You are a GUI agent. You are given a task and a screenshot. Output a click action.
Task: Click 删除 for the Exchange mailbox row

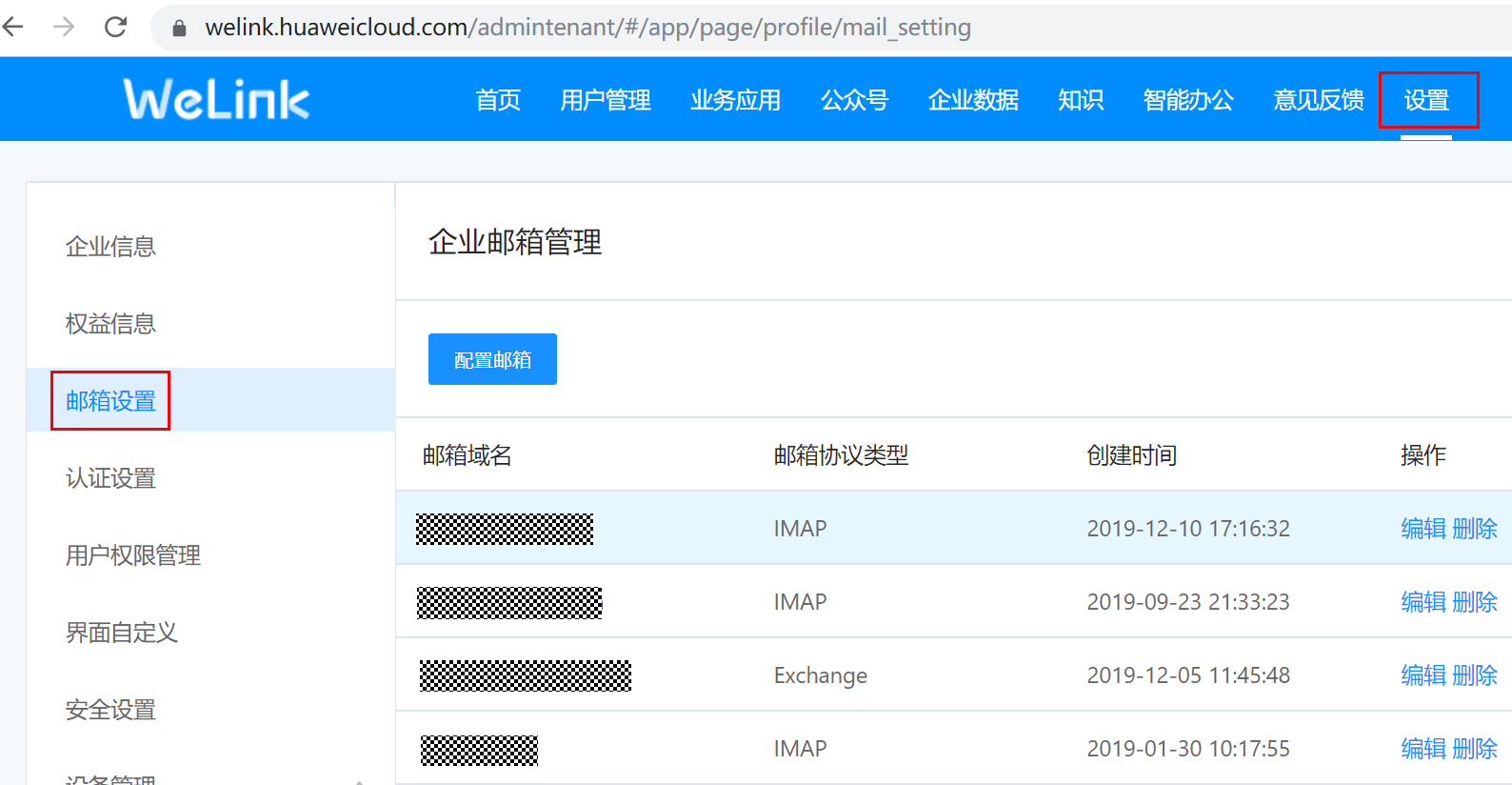point(1475,675)
